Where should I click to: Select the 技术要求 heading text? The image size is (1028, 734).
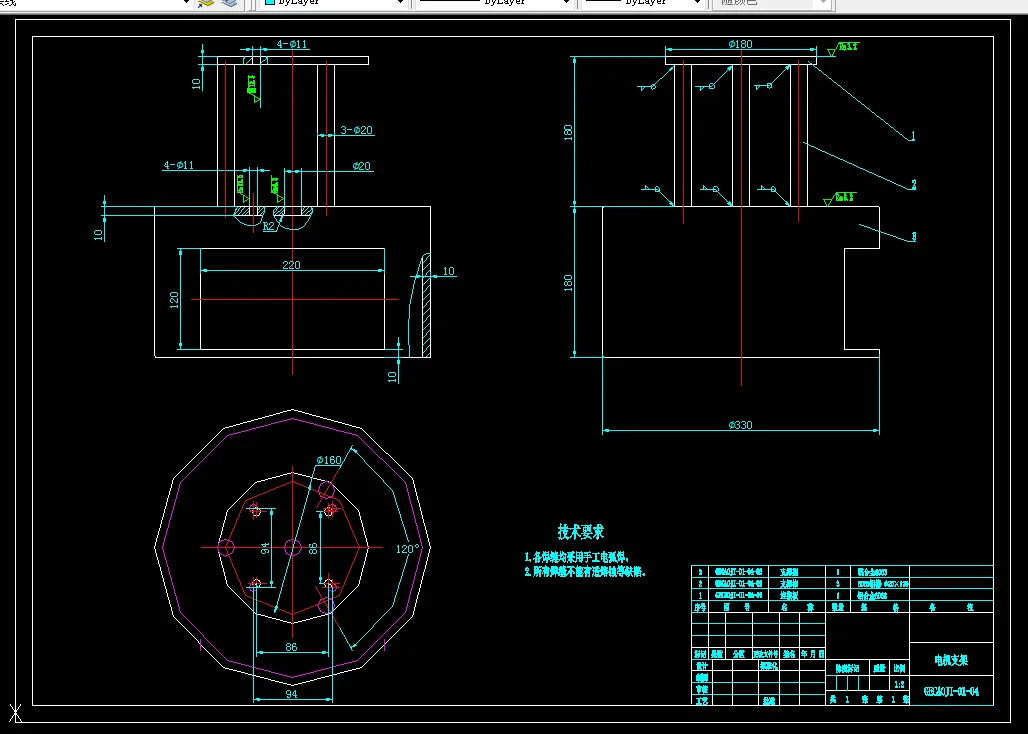581,531
